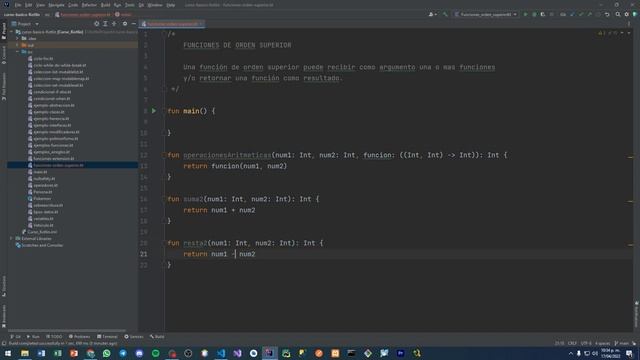
Task: Expand External Libraries node
Action: pyautogui.click(x=12, y=238)
